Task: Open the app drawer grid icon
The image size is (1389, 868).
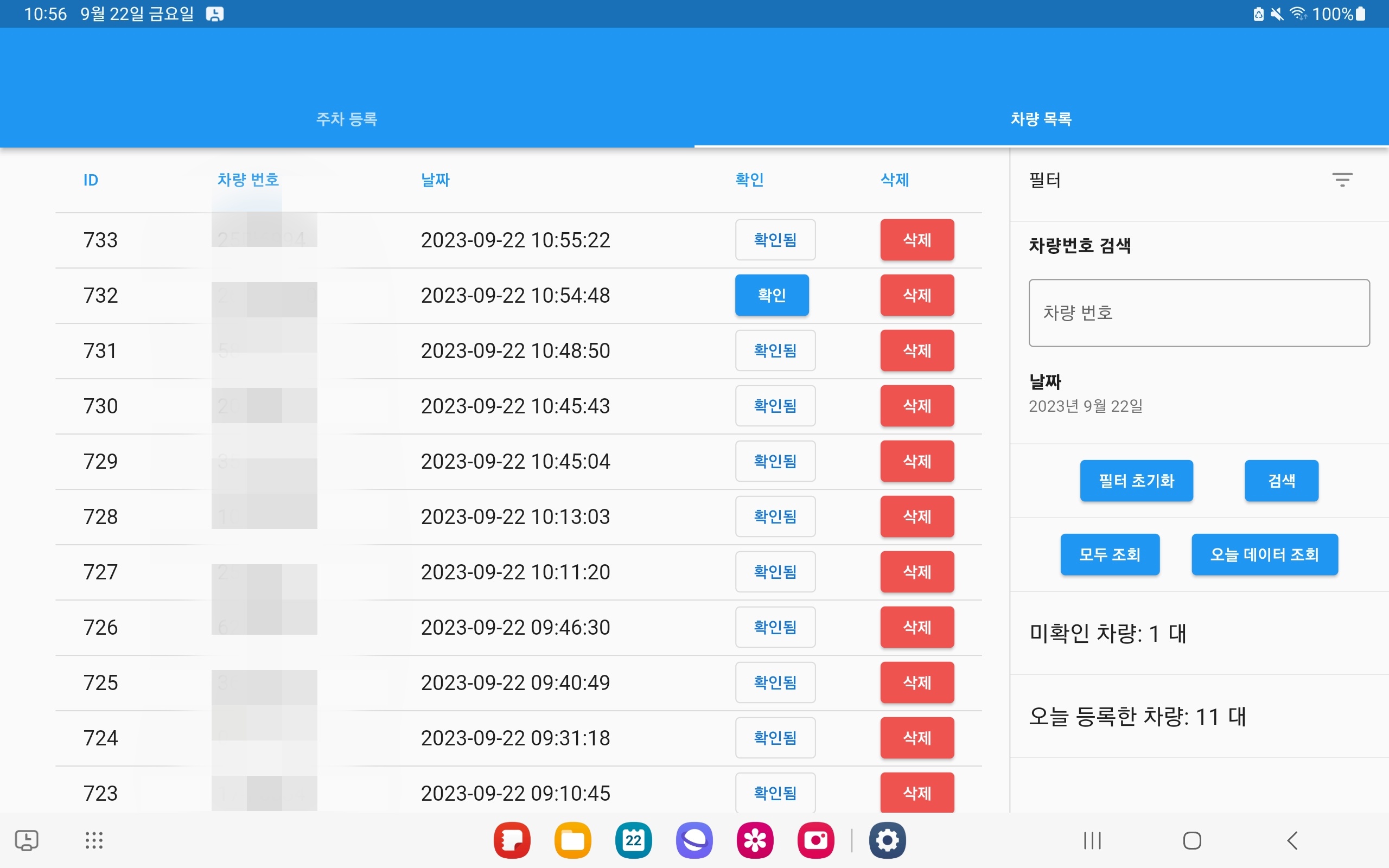Action: pyautogui.click(x=92, y=840)
